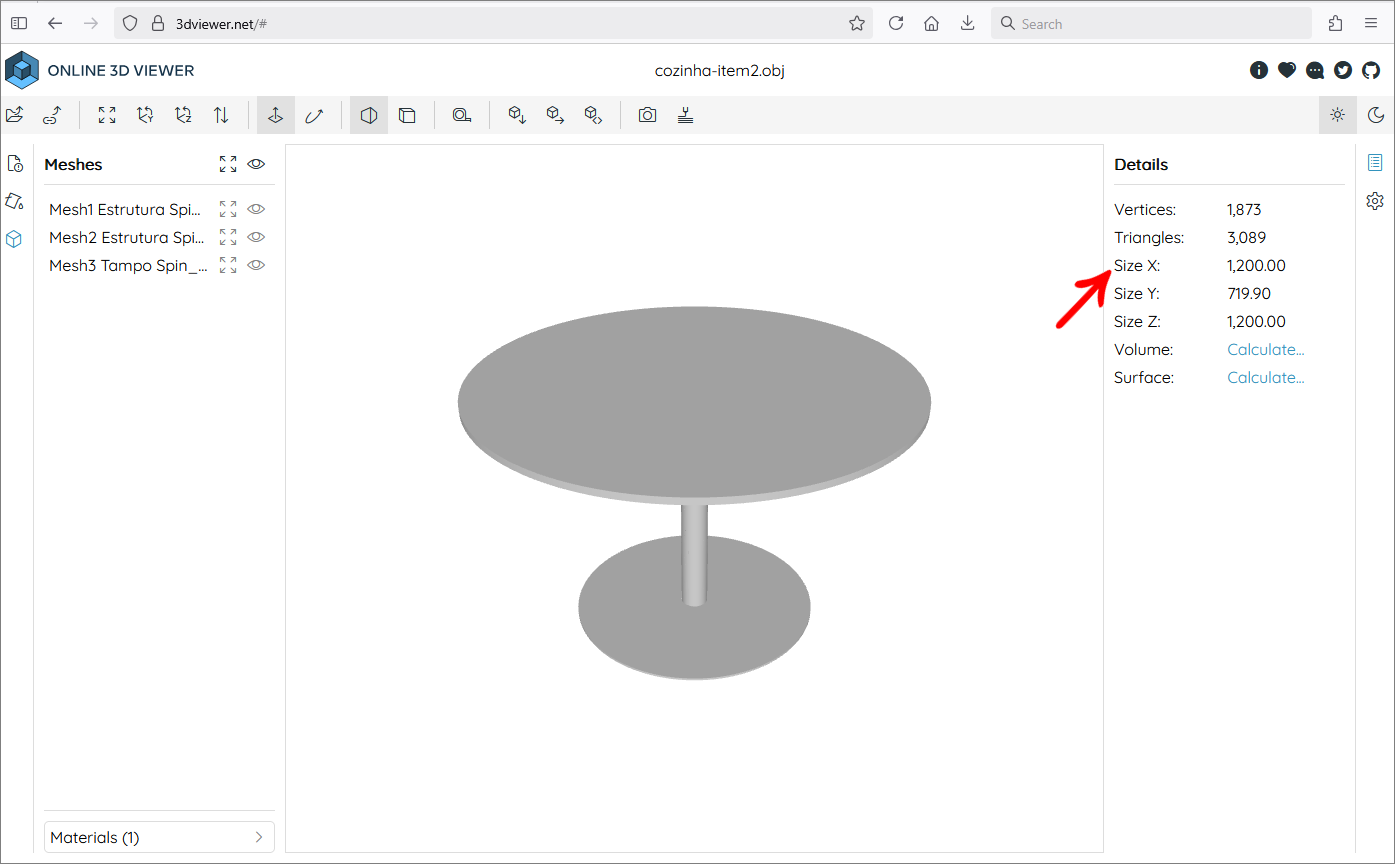Share the model via embed code
Image resolution: width=1395 pixels, height=864 pixels.
coord(593,115)
